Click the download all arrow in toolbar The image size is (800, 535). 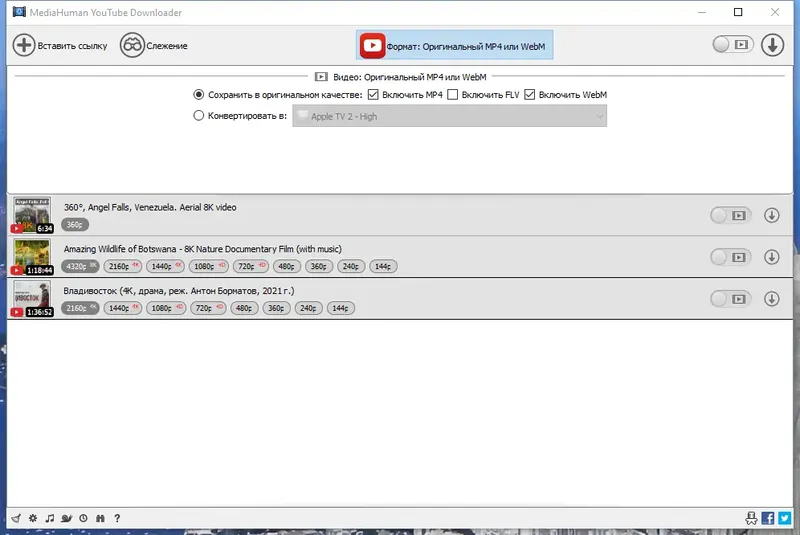(772, 45)
